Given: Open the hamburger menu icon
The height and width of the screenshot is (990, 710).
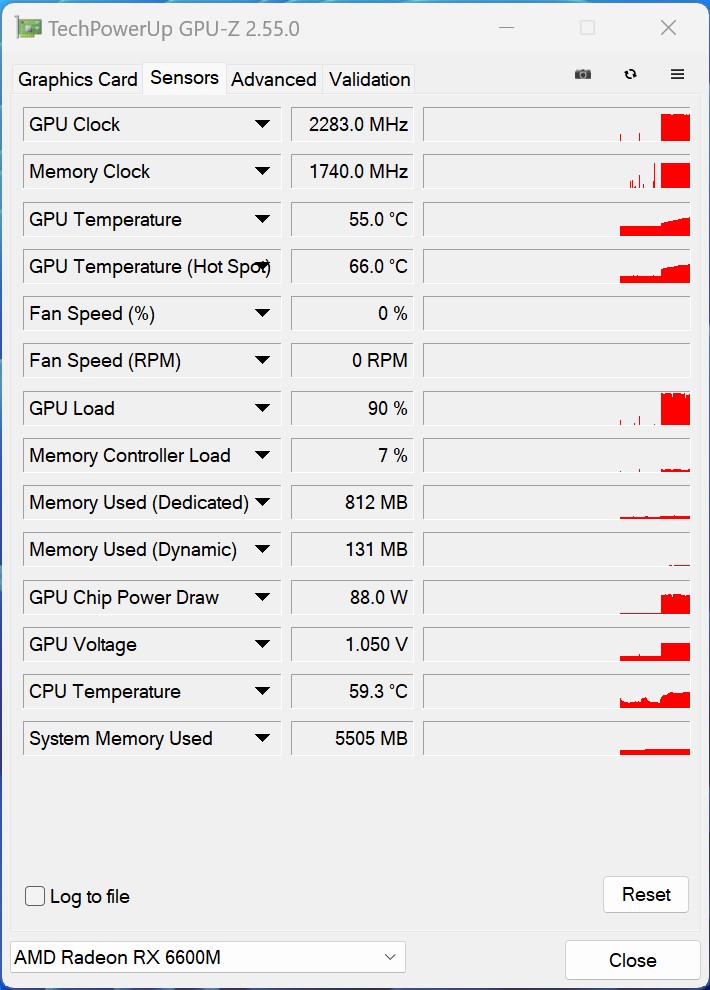Looking at the screenshot, I should point(677,74).
